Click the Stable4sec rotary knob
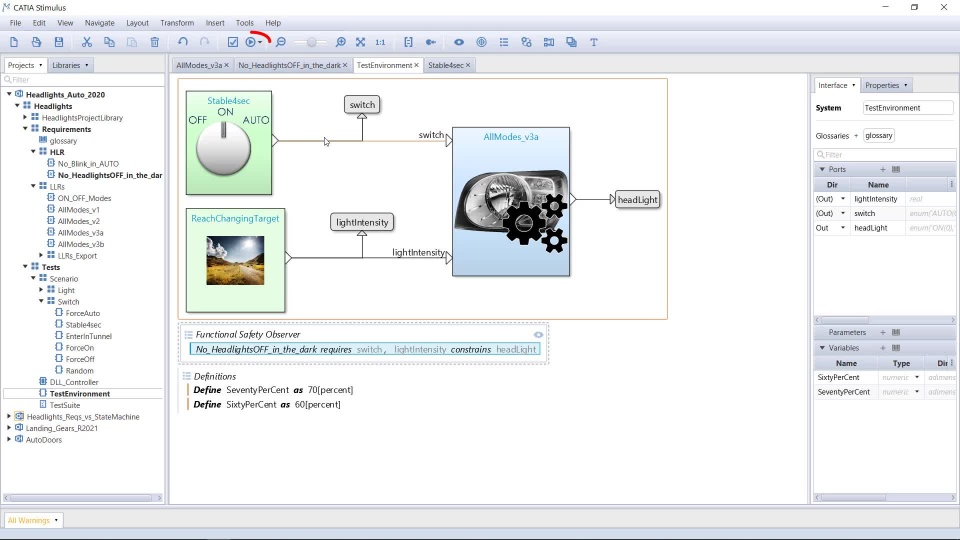 [x=223, y=149]
